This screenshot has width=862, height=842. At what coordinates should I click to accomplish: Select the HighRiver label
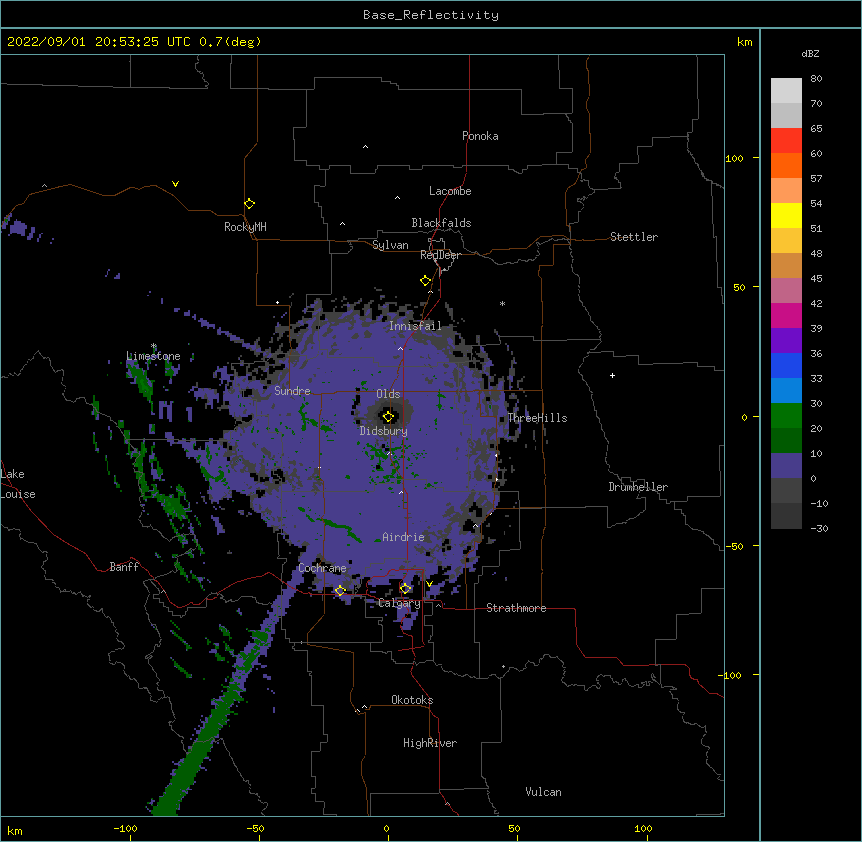[x=430, y=743]
